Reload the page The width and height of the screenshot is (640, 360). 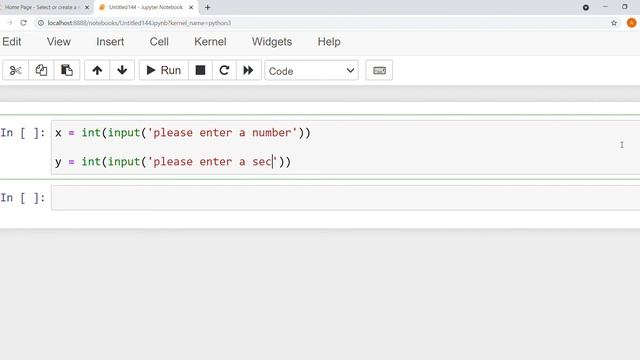click(24, 23)
